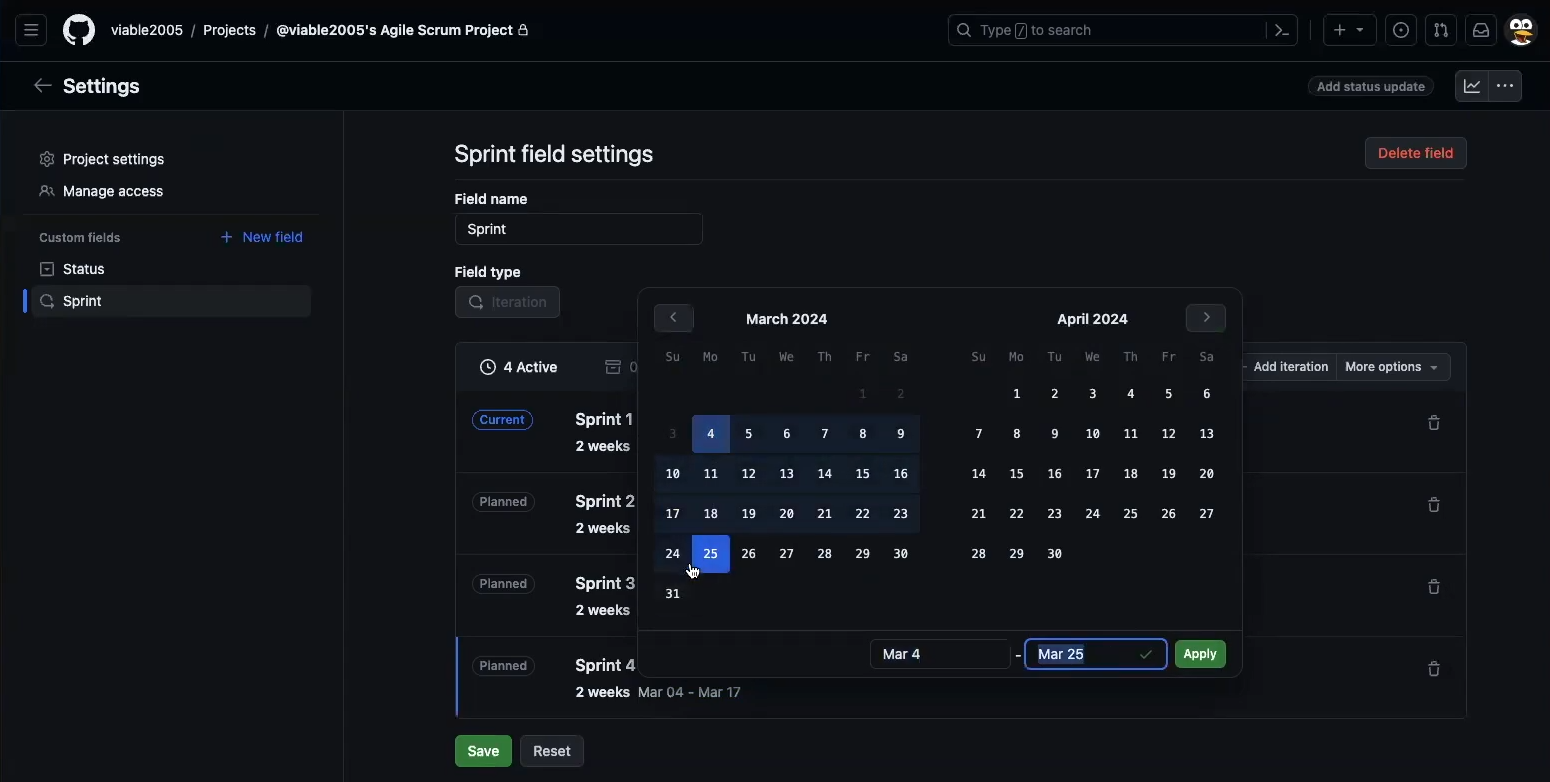Delete Sprint 4 with trash icon
This screenshot has width=1550, height=782.
click(x=1434, y=669)
